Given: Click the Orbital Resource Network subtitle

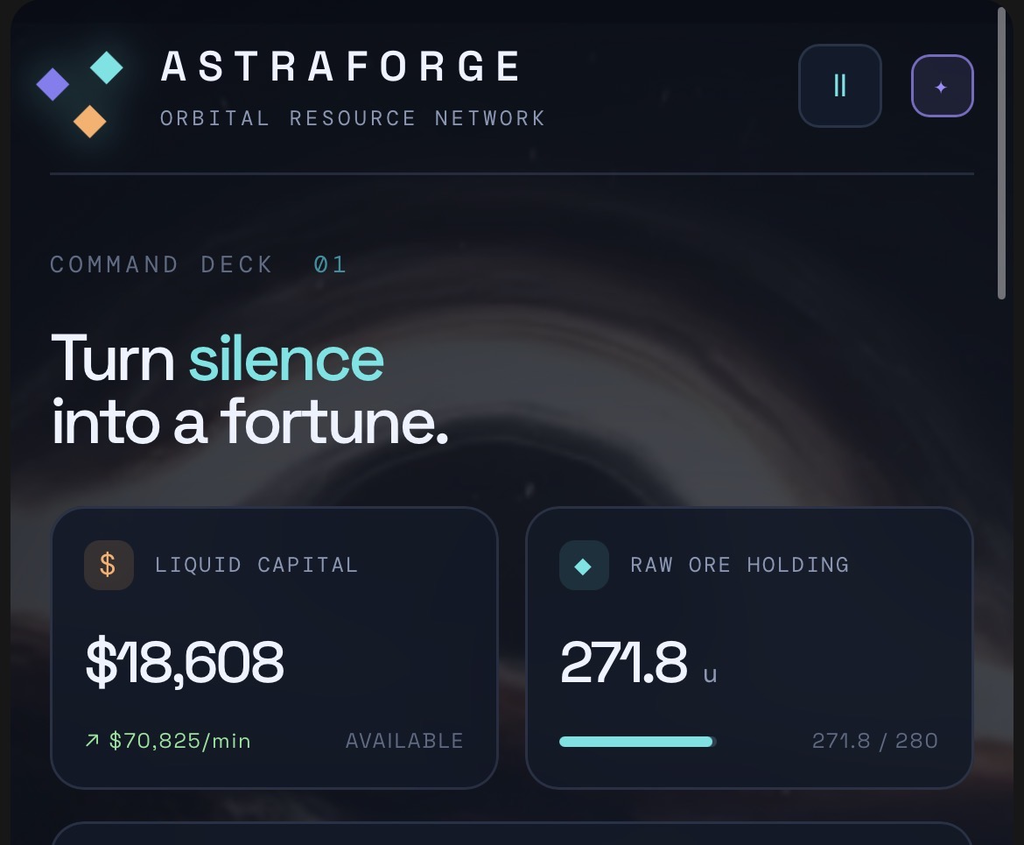Looking at the screenshot, I should point(353,118).
